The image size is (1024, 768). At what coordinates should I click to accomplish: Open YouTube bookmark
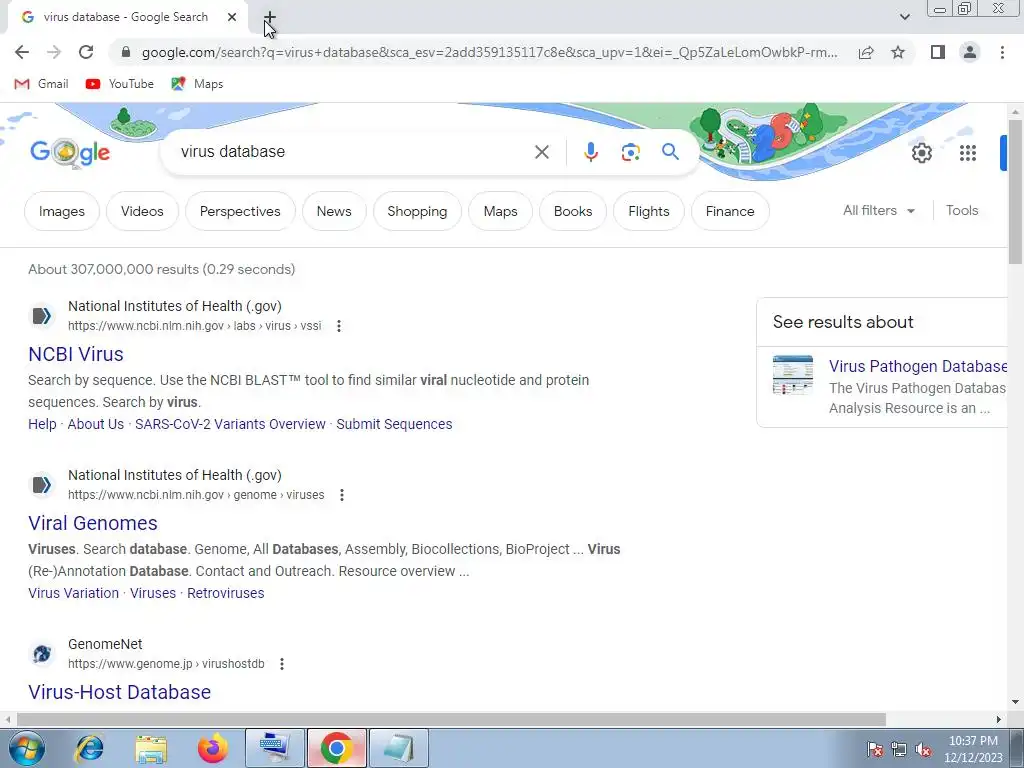tap(120, 84)
